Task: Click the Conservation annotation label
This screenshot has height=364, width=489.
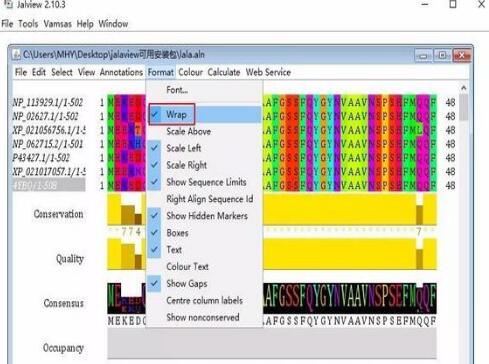Action: tap(58, 214)
